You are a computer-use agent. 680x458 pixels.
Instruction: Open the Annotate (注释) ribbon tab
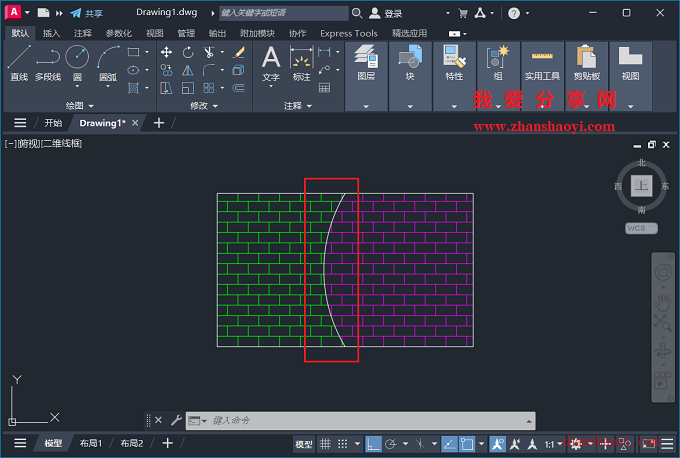[x=82, y=33]
